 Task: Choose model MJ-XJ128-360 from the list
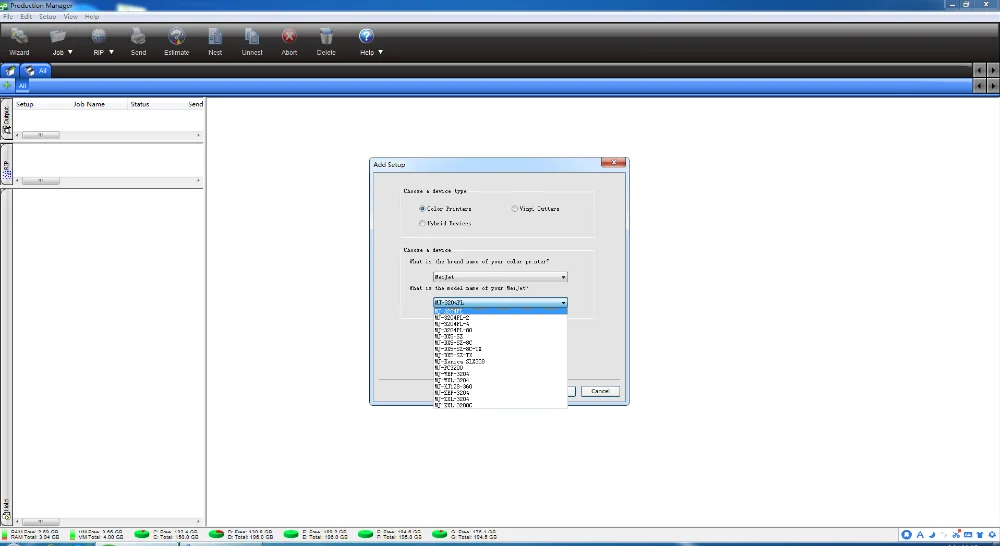(x=500, y=387)
